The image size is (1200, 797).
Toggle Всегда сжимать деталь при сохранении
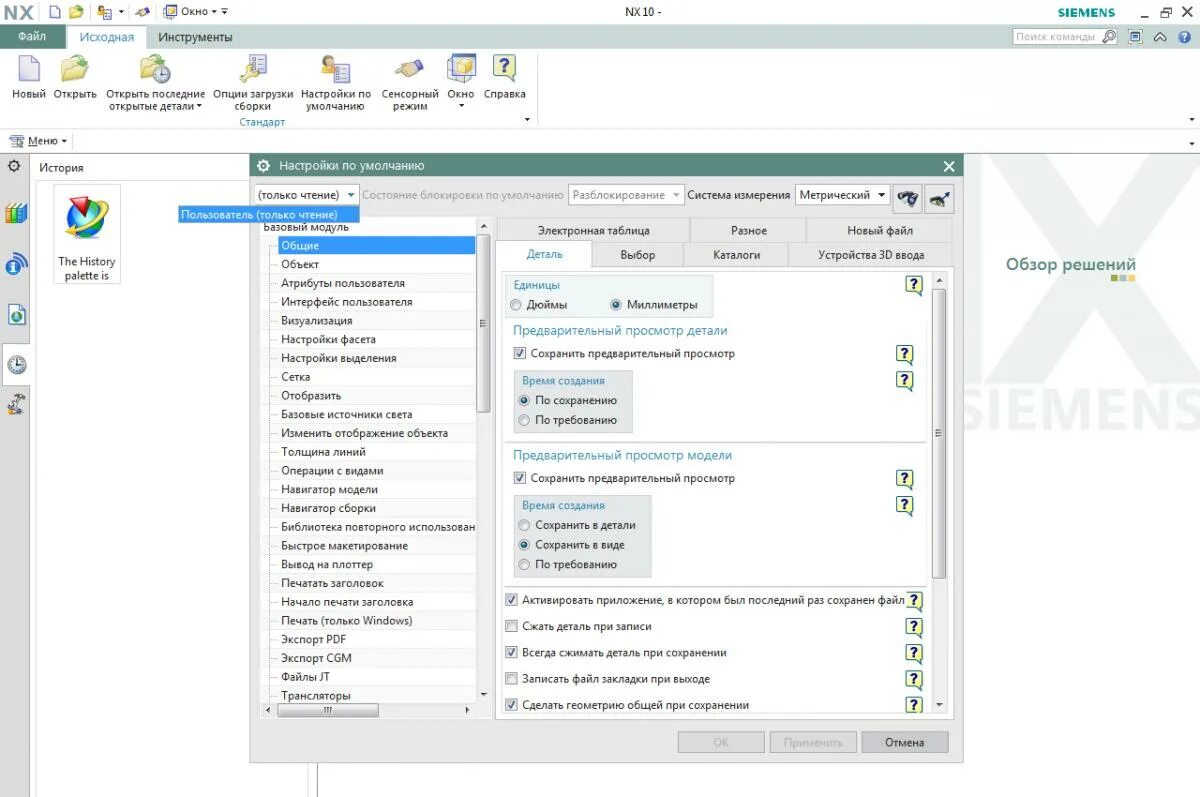pos(512,652)
